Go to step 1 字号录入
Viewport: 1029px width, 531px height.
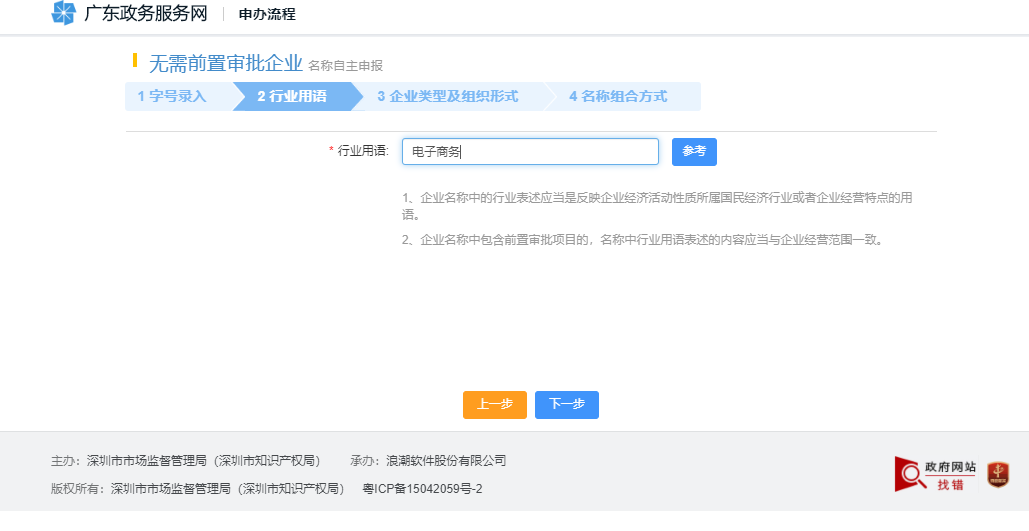click(172, 96)
